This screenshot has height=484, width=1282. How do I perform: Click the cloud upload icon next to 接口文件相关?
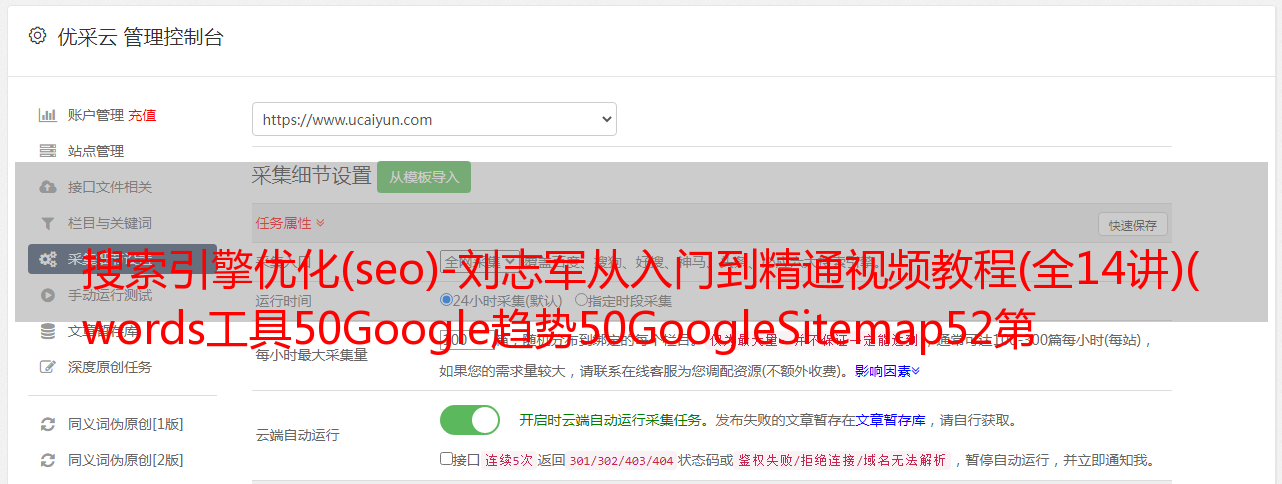pos(47,187)
